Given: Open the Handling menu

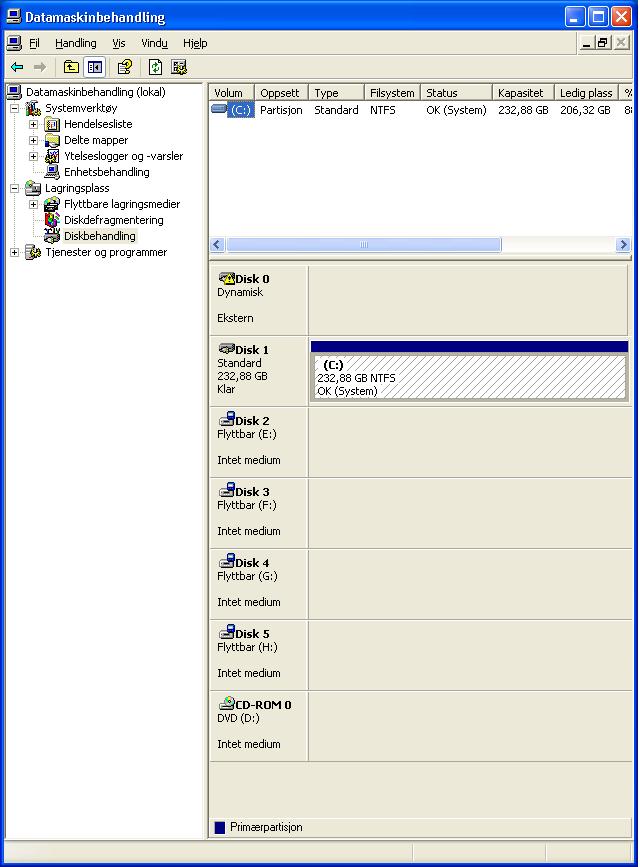Looking at the screenshot, I should point(76,43).
